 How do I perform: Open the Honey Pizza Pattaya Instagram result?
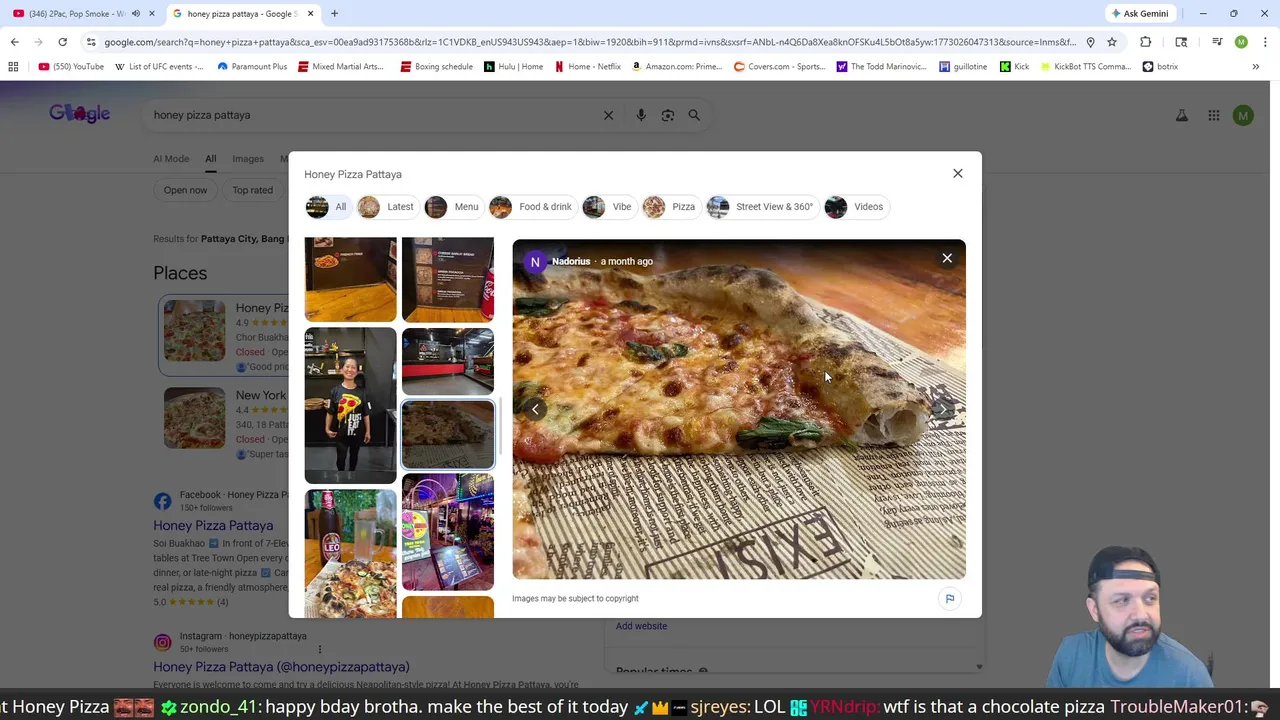[x=281, y=666]
